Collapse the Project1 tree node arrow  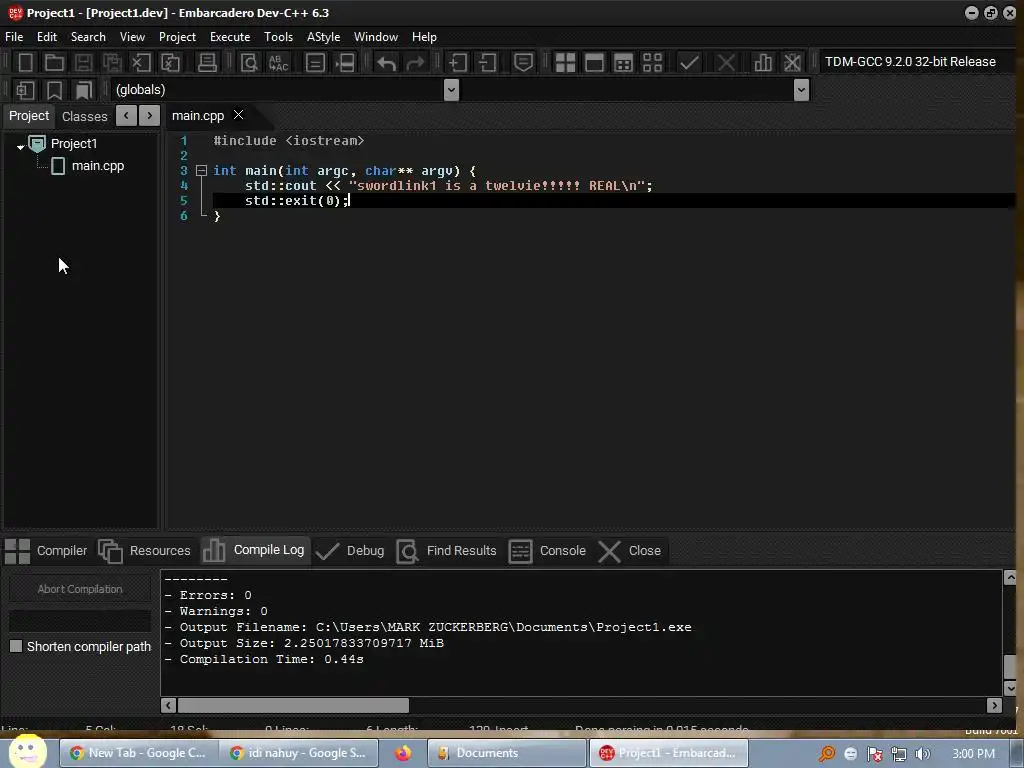coord(20,146)
